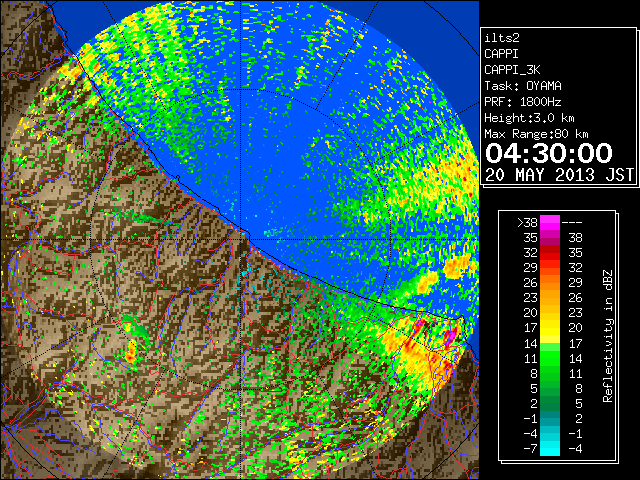
Task: Click the "Reflectivity in dBZ" vertical label
Action: tap(608, 336)
